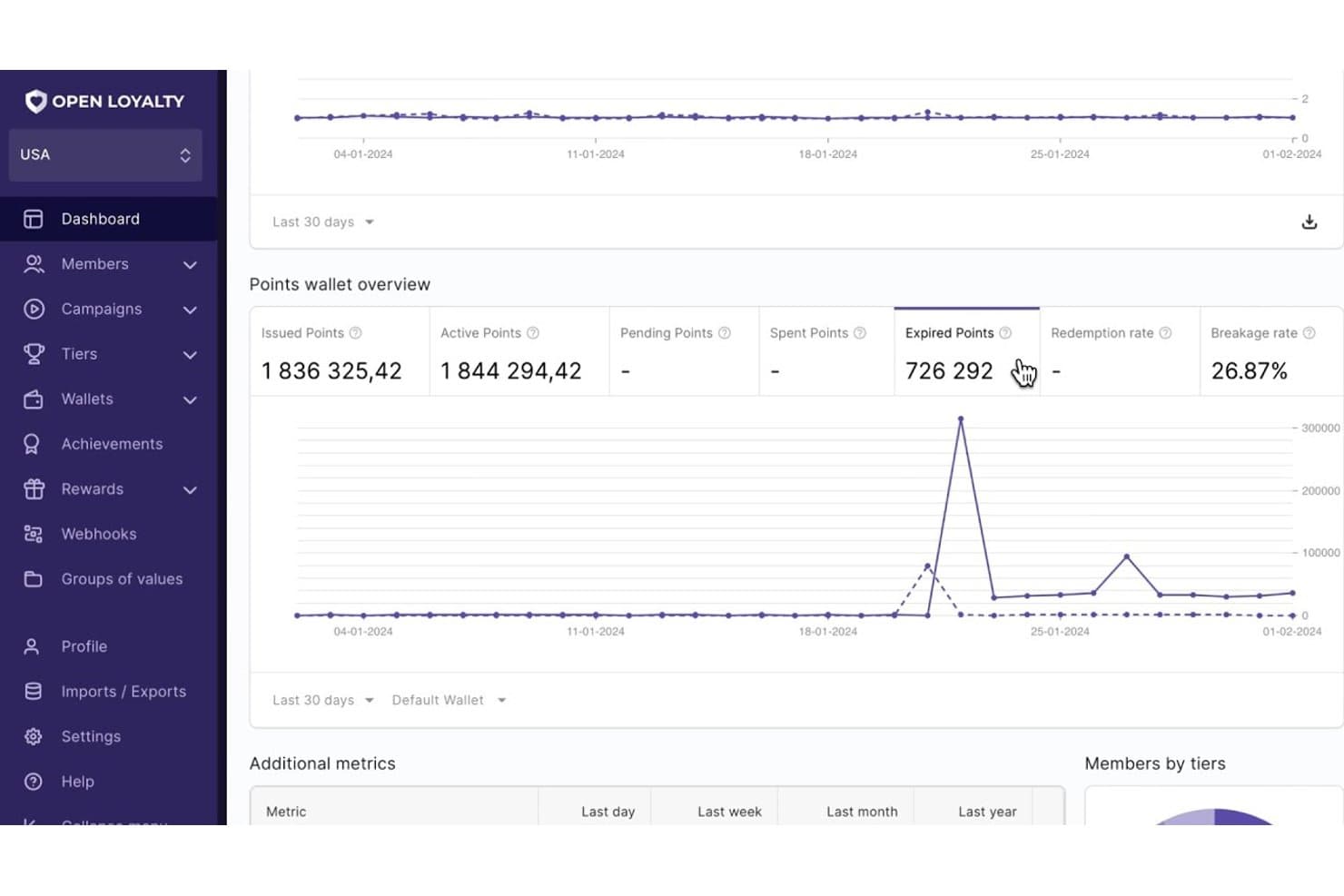Select the Redemption rate tab
The width and height of the screenshot is (1344, 896).
[x=1120, y=352]
